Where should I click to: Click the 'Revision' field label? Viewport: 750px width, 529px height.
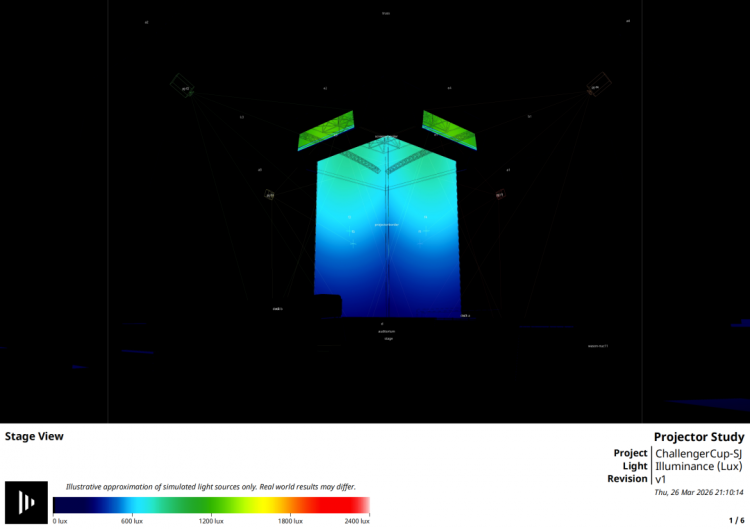627,479
